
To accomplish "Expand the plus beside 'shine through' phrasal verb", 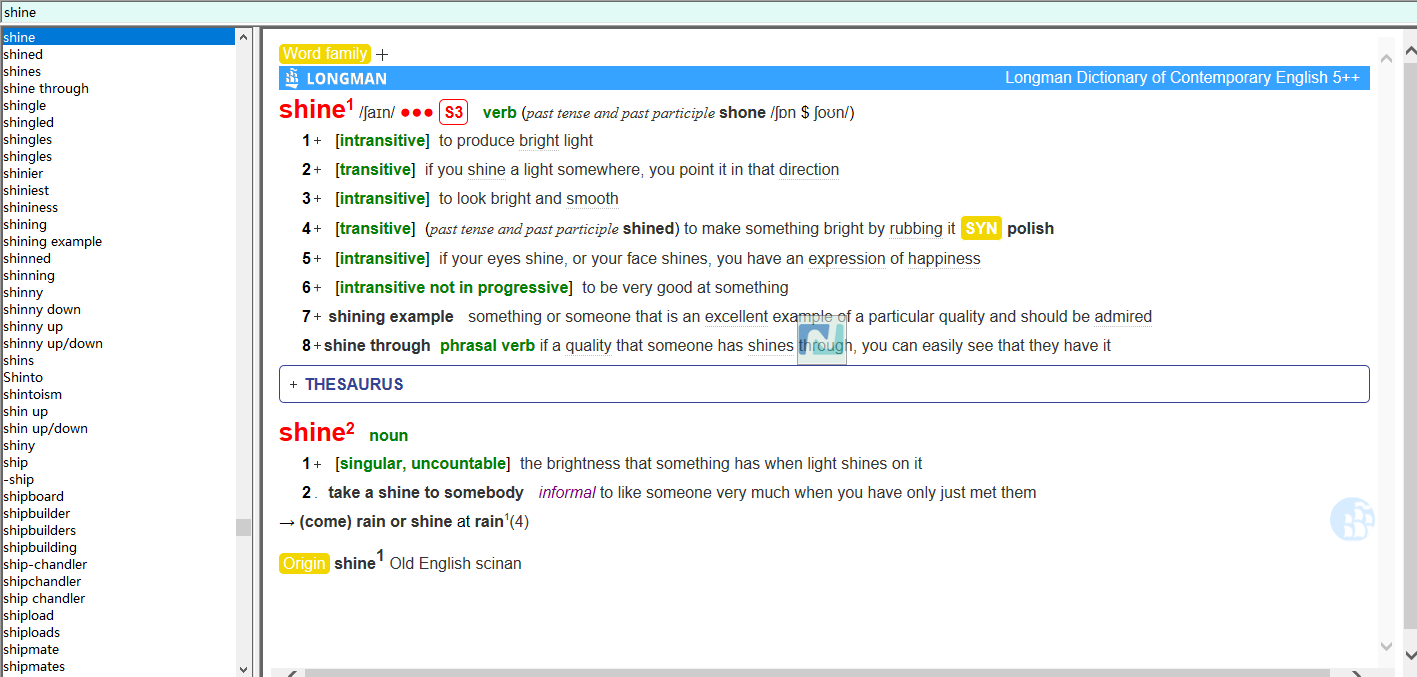I will 318,346.
